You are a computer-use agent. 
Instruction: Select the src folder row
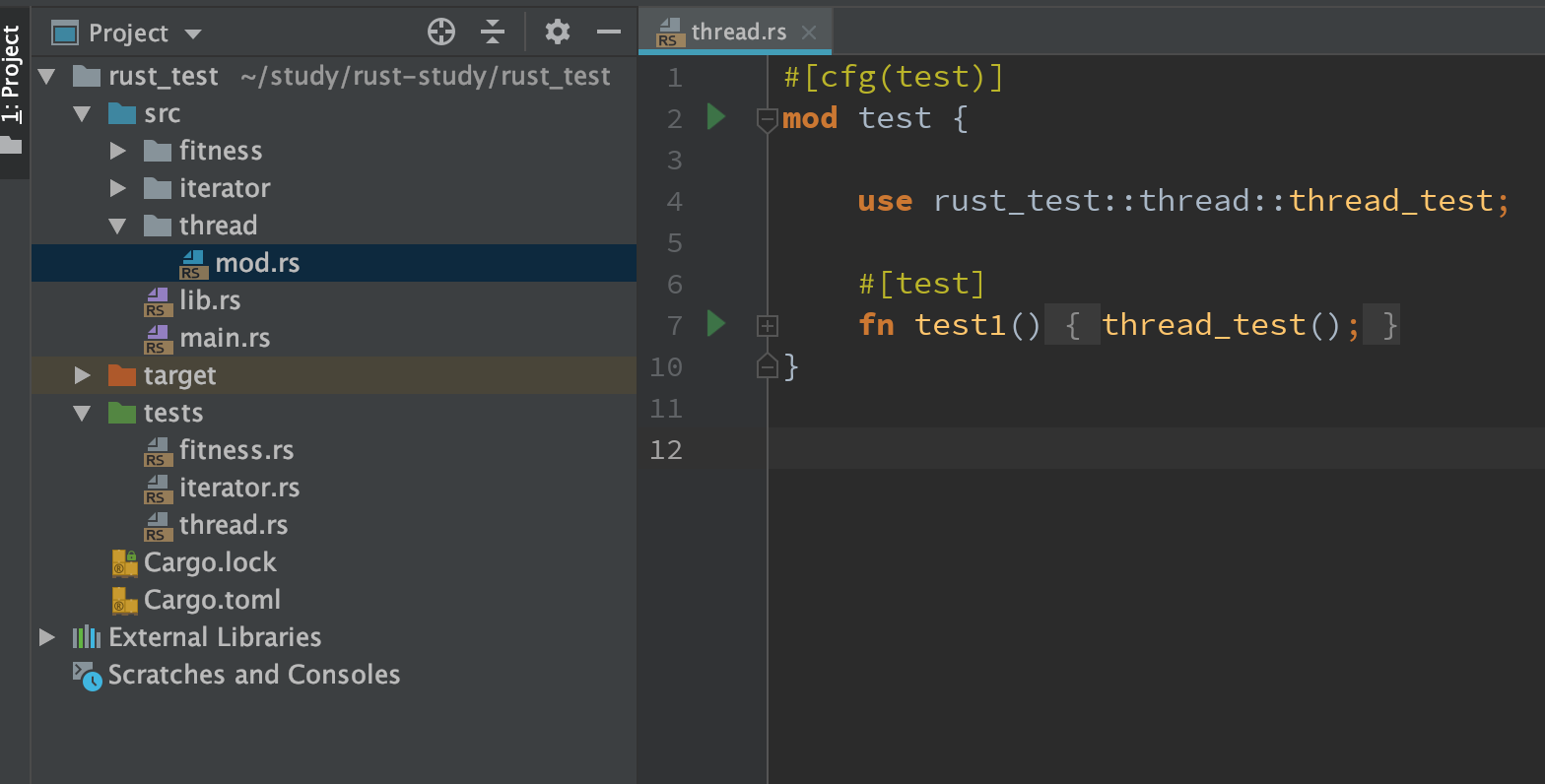tap(334, 113)
